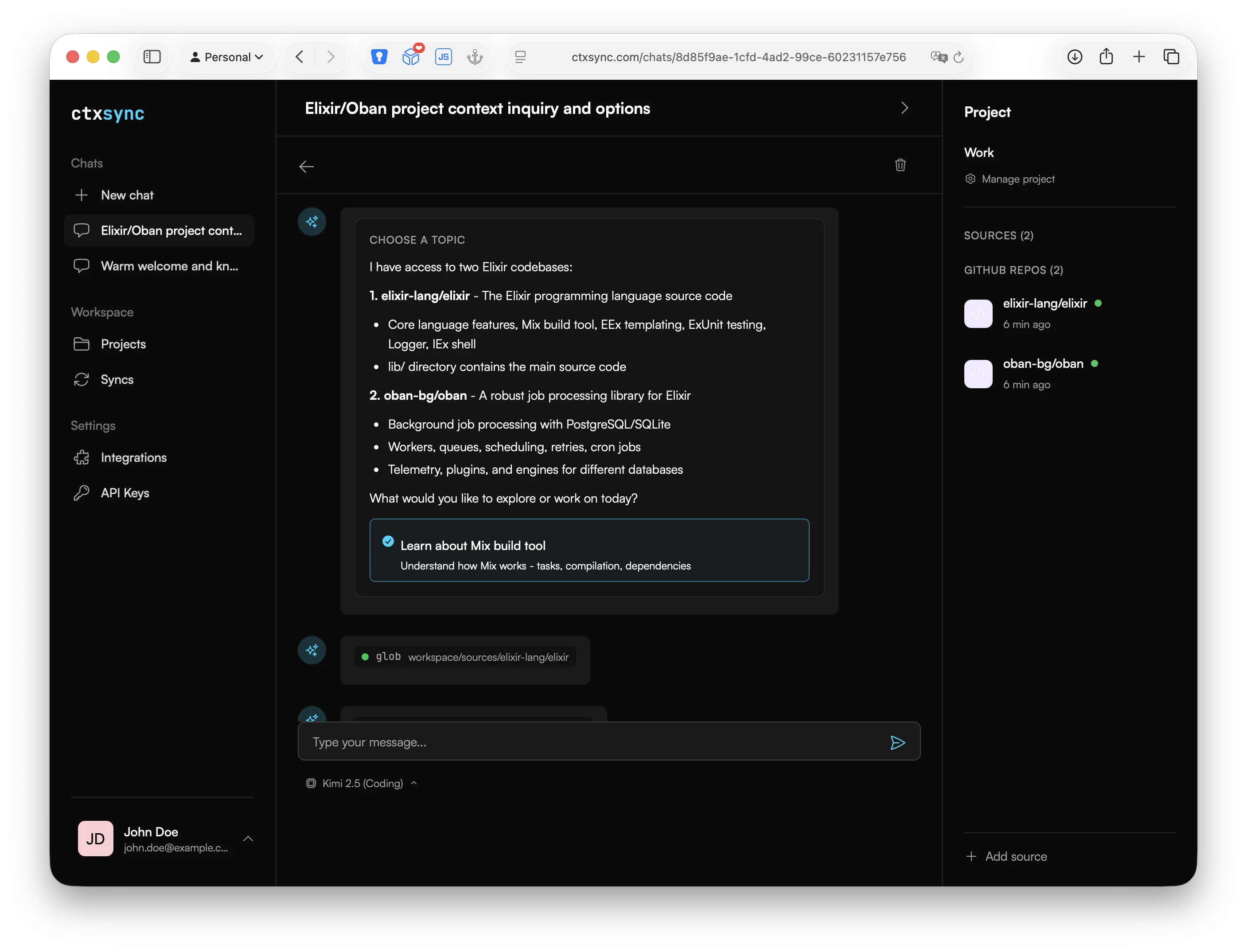The image size is (1247, 952).
Task: Open Projects in the Workspace sidebar
Action: pyautogui.click(x=123, y=344)
